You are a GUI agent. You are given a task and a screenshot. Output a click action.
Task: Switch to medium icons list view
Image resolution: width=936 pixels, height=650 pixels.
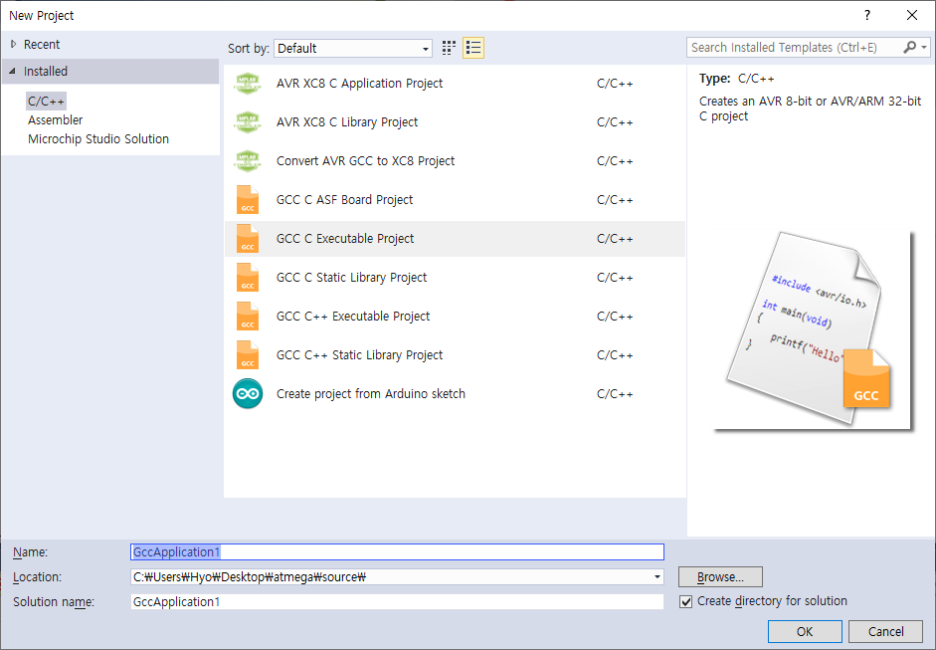(x=473, y=48)
